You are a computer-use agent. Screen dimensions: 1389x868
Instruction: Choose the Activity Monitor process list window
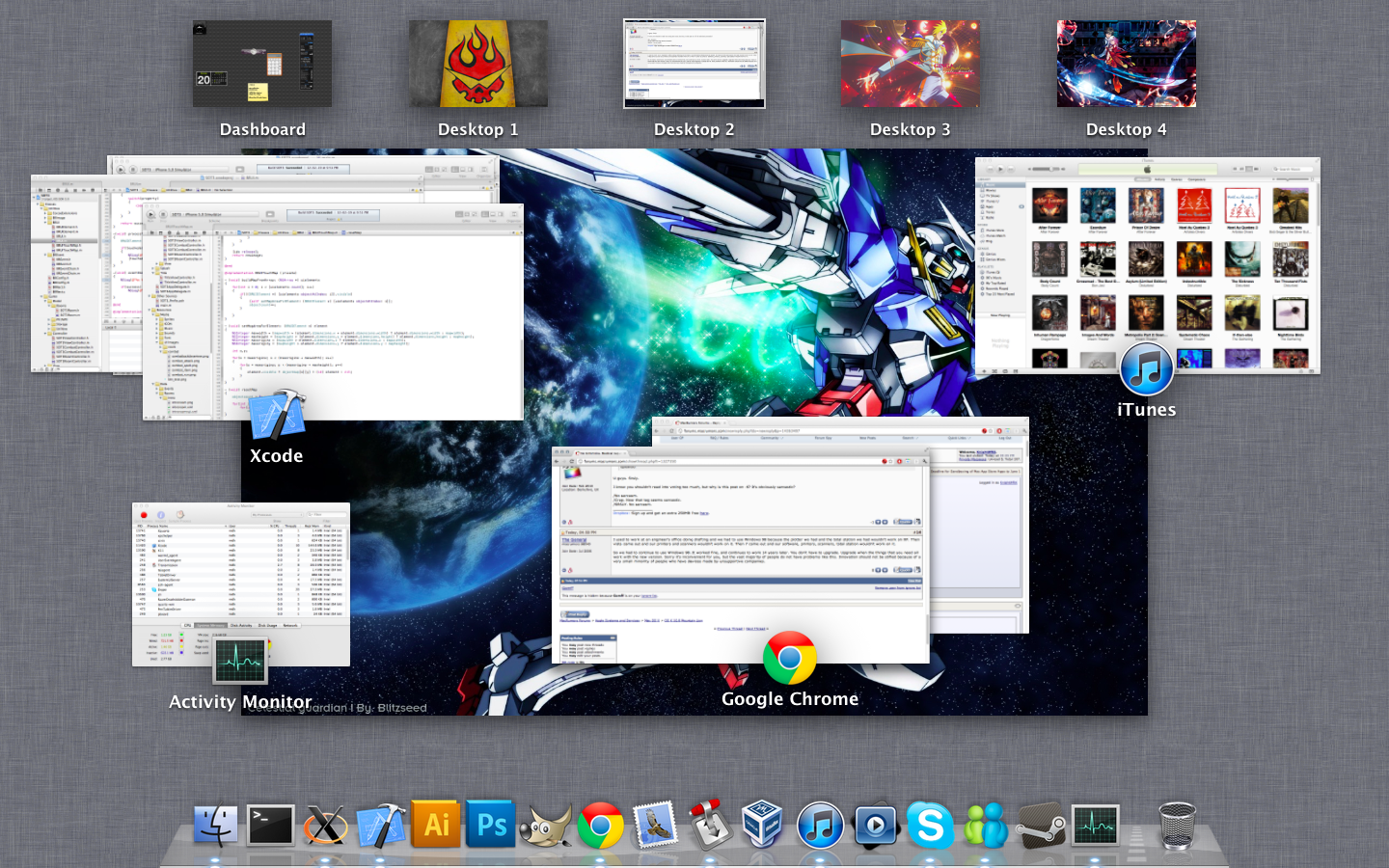point(241,583)
